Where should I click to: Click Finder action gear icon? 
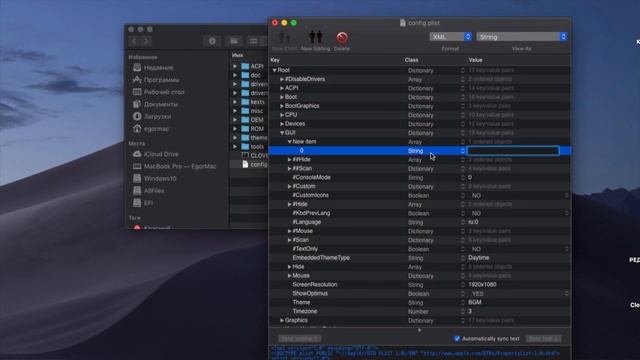[x=212, y=41]
